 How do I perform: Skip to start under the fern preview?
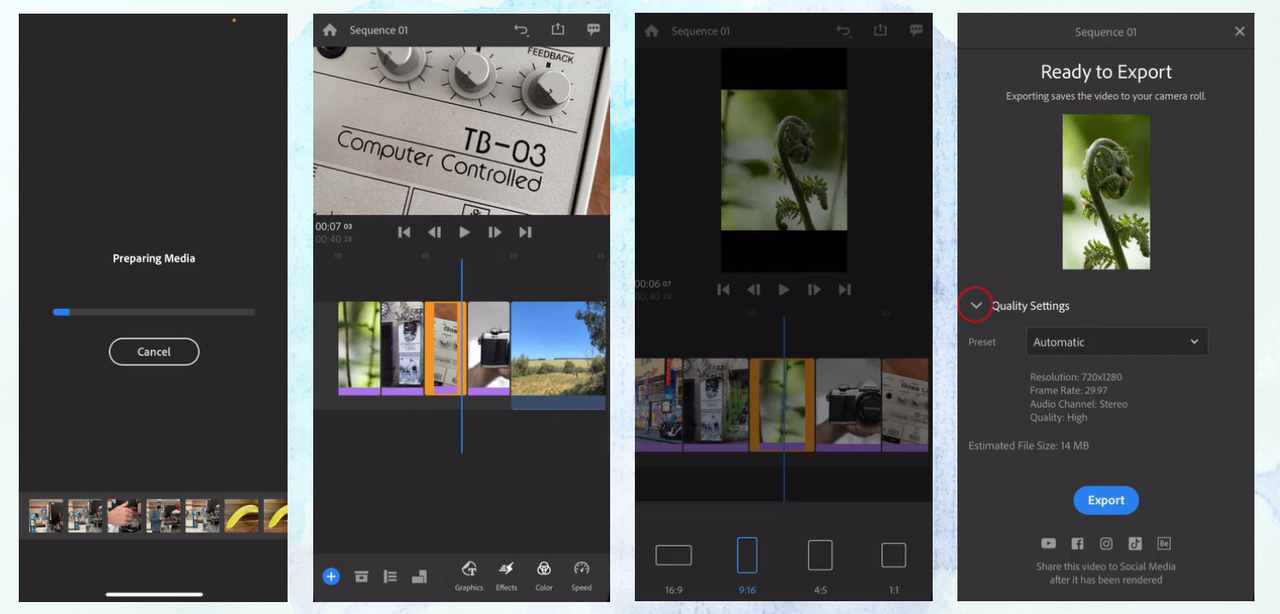[723, 290]
